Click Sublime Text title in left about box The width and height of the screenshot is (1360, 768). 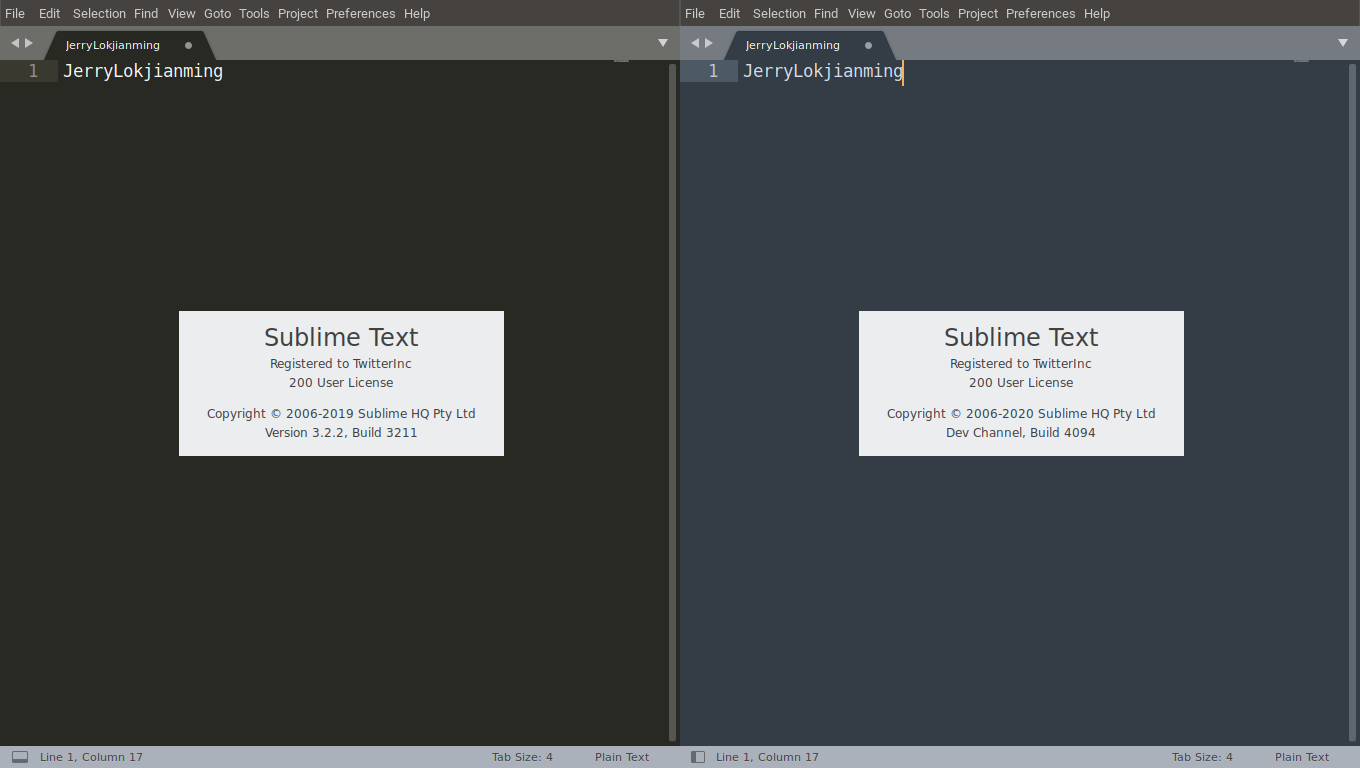coord(341,337)
